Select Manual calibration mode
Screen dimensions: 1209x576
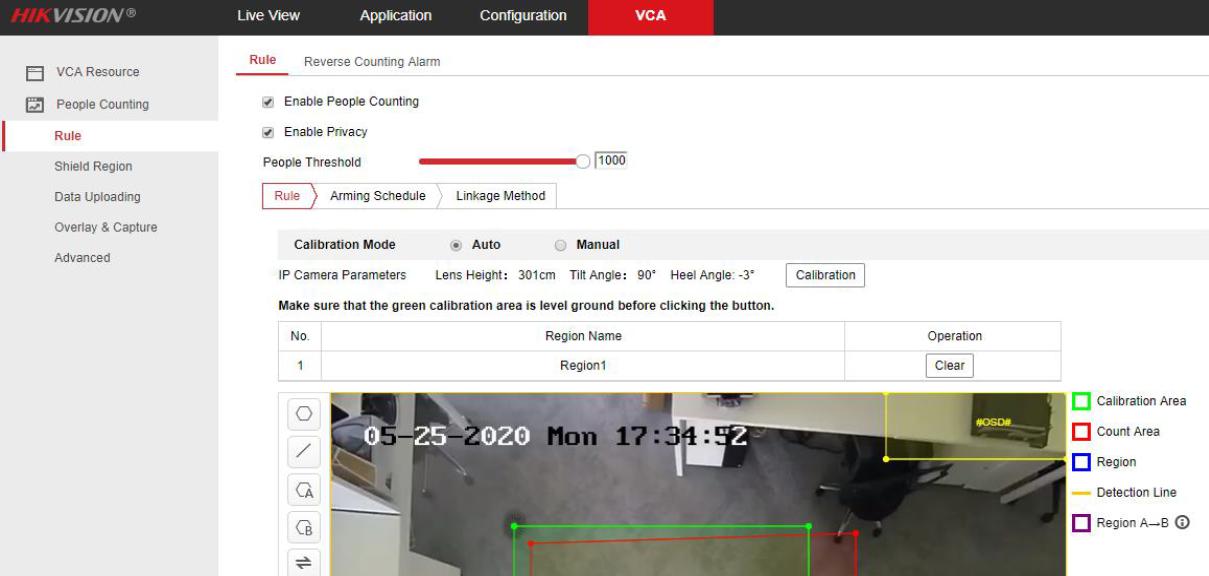point(560,245)
